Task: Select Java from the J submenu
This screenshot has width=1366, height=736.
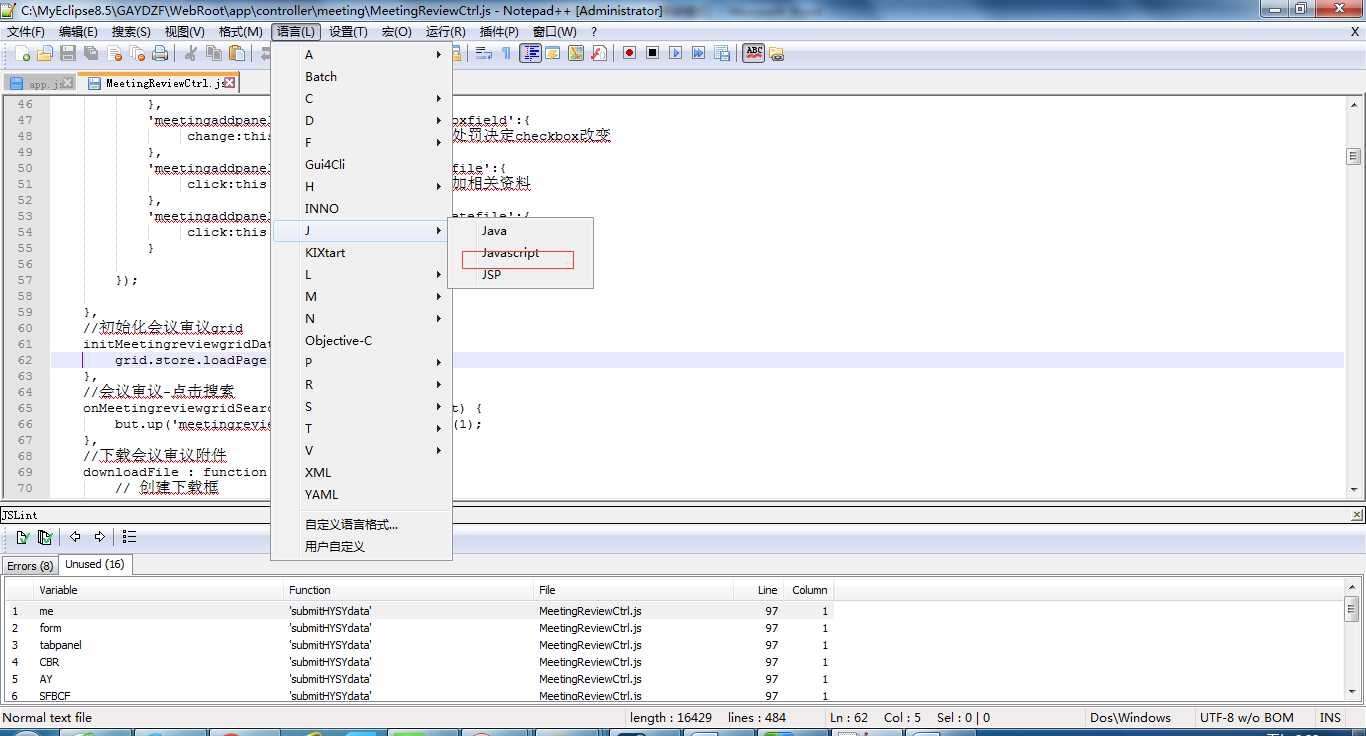Action: [x=520, y=231]
